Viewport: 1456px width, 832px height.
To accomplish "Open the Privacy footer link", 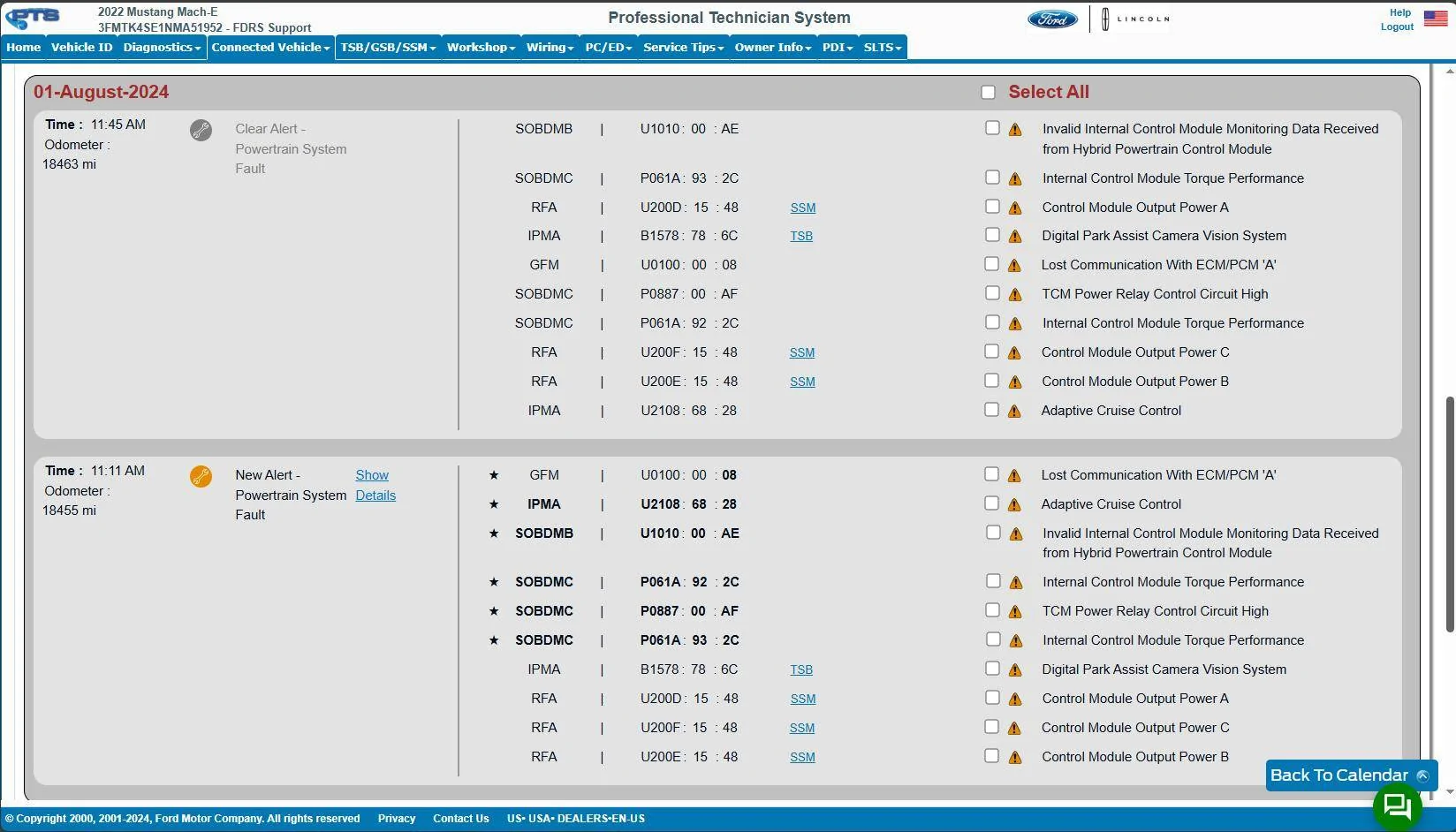I will coord(397,819).
